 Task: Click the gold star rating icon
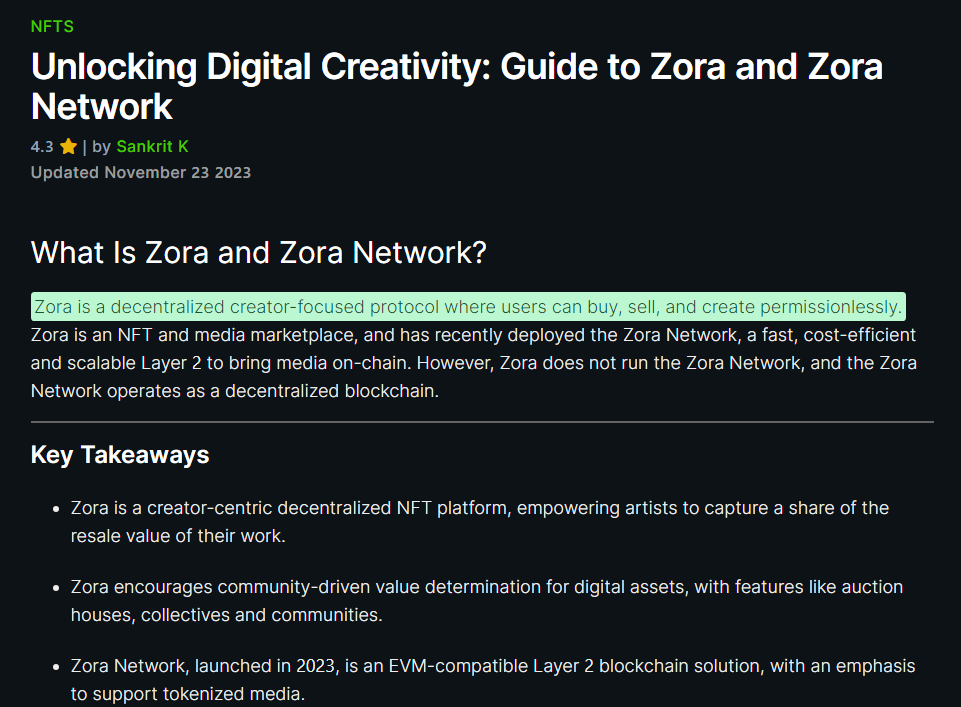click(69, 146)
